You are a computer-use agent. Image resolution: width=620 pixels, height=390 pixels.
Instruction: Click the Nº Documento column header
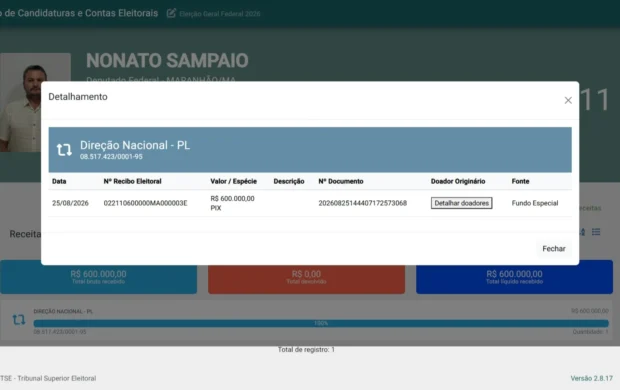tap(341, 181)
